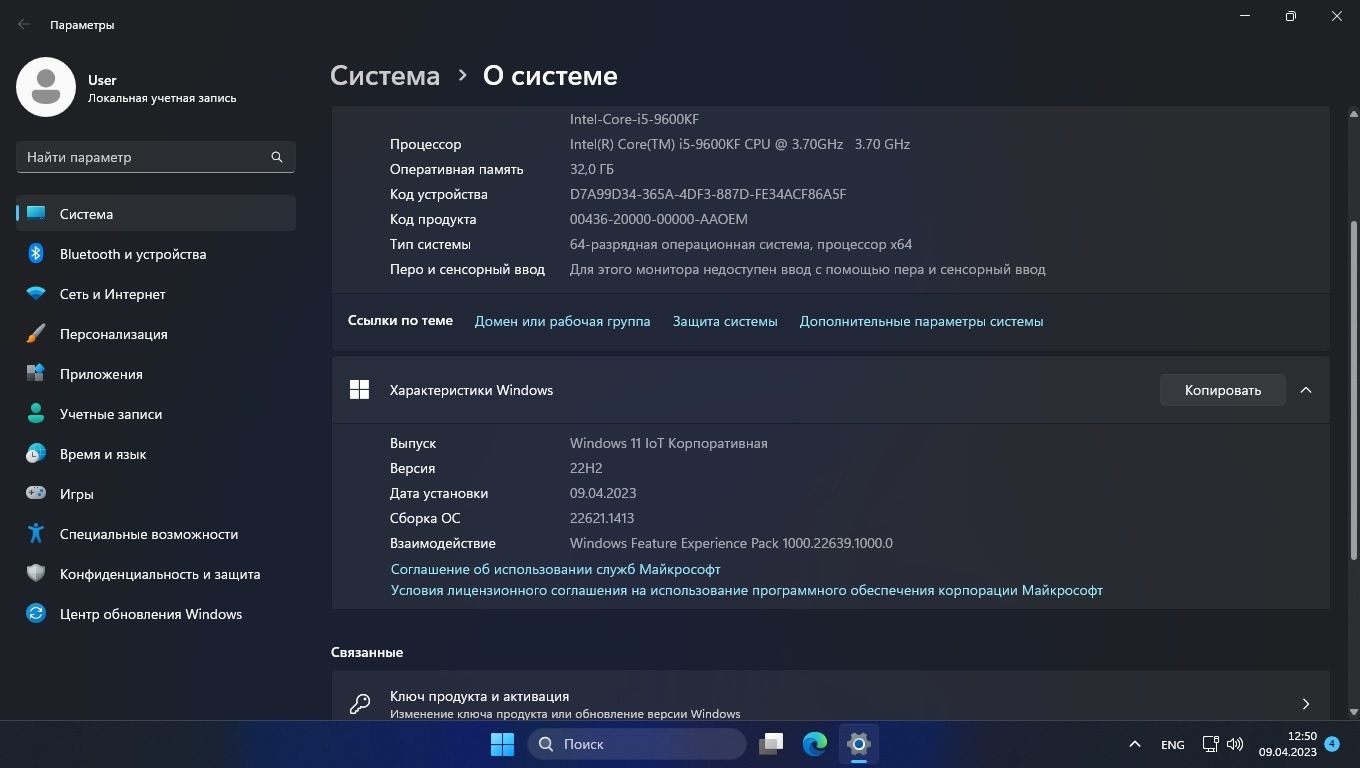
Task: Open Система in sidebar
Action: pos(156,214)
